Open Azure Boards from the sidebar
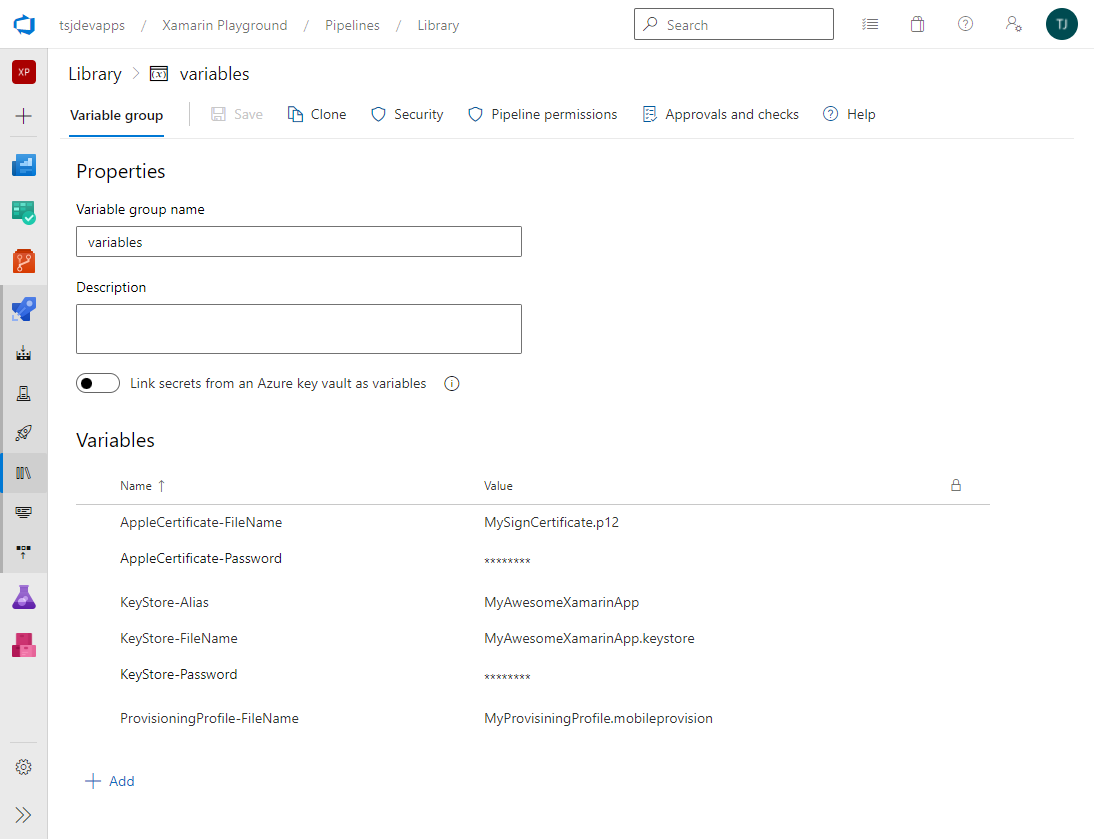Viewport: 1094px width, 839px height. [x=23, y=213]
